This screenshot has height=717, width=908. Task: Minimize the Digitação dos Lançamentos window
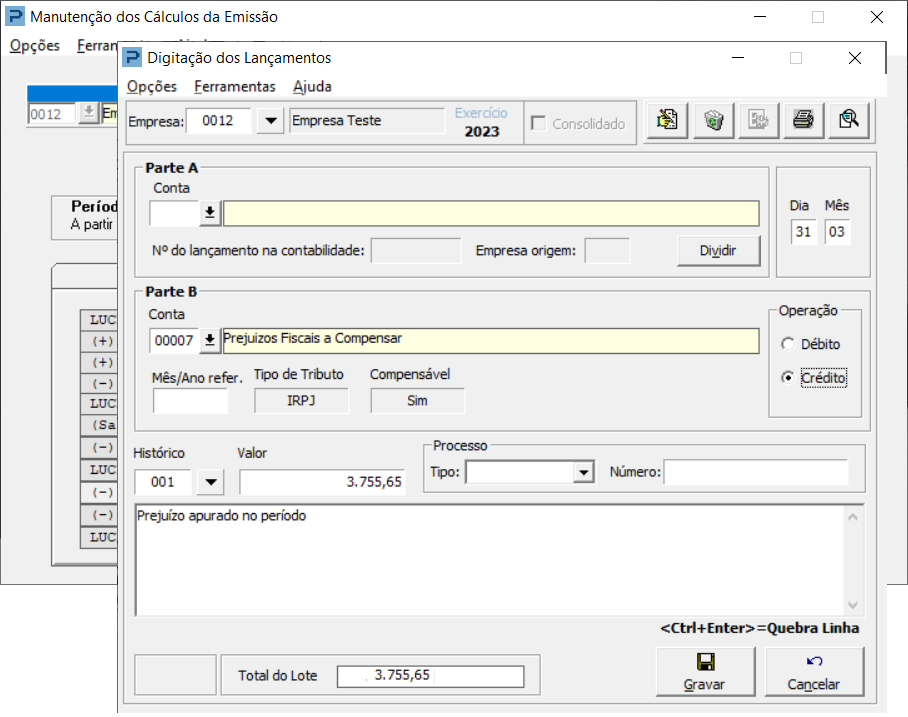738,58
